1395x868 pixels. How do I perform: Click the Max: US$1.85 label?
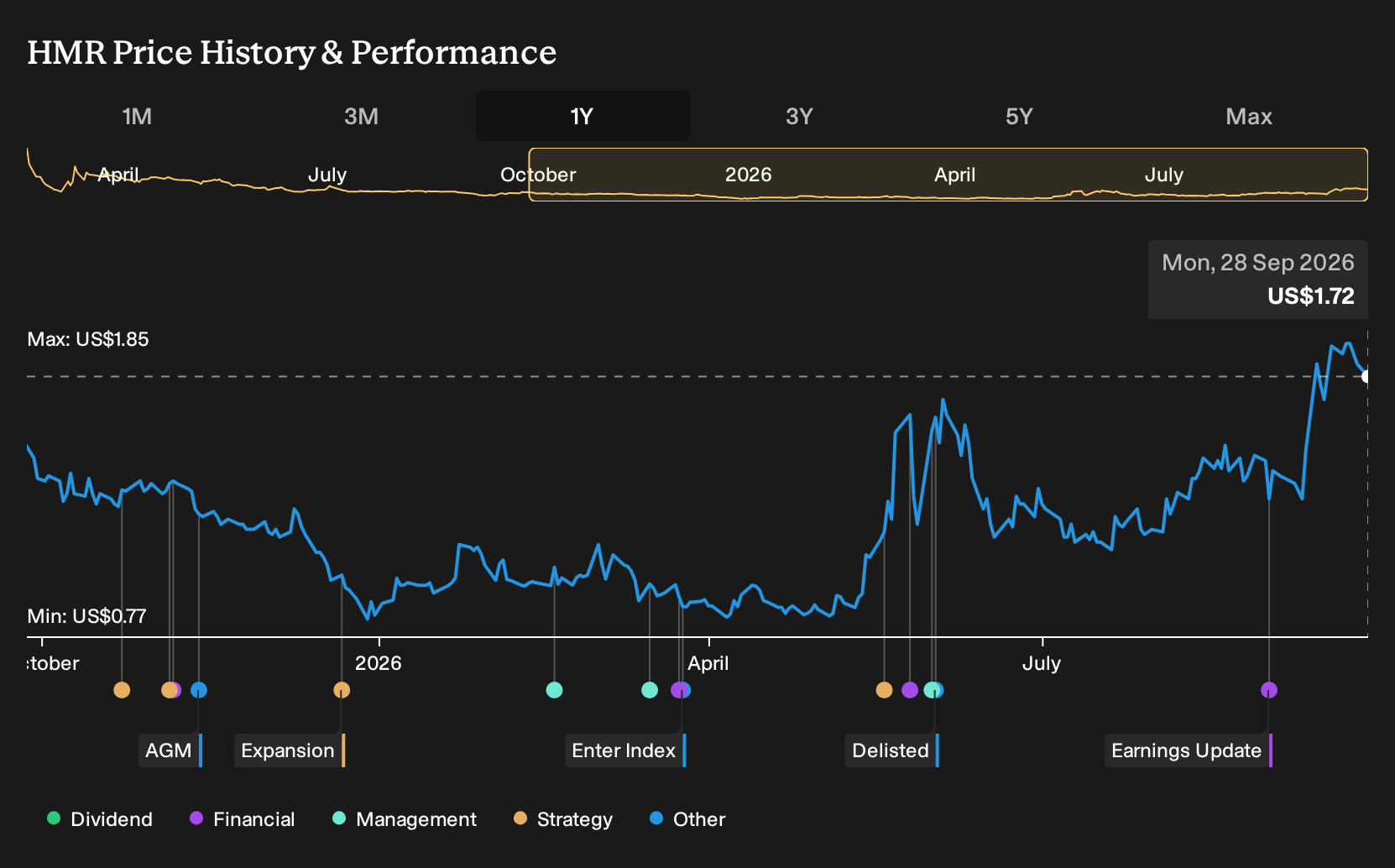(88, 339)
